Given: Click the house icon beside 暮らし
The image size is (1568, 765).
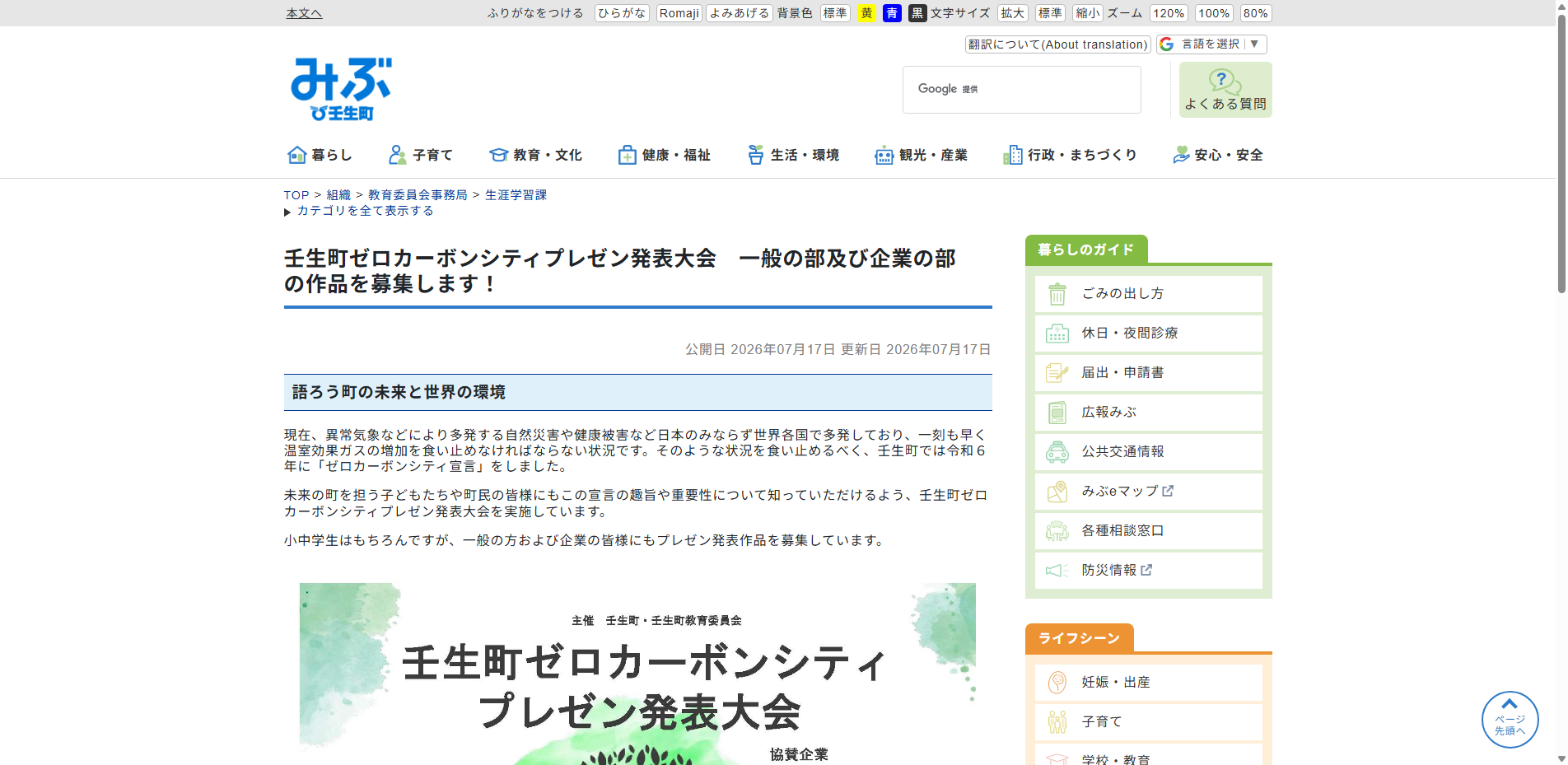Looking at the screenshot, I should (296, 155).
